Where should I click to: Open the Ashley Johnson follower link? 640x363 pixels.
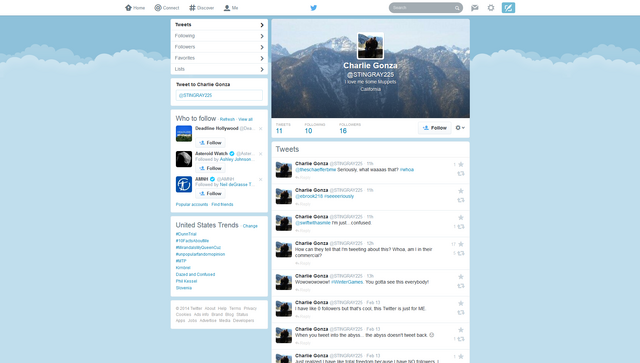coord(236,159)
